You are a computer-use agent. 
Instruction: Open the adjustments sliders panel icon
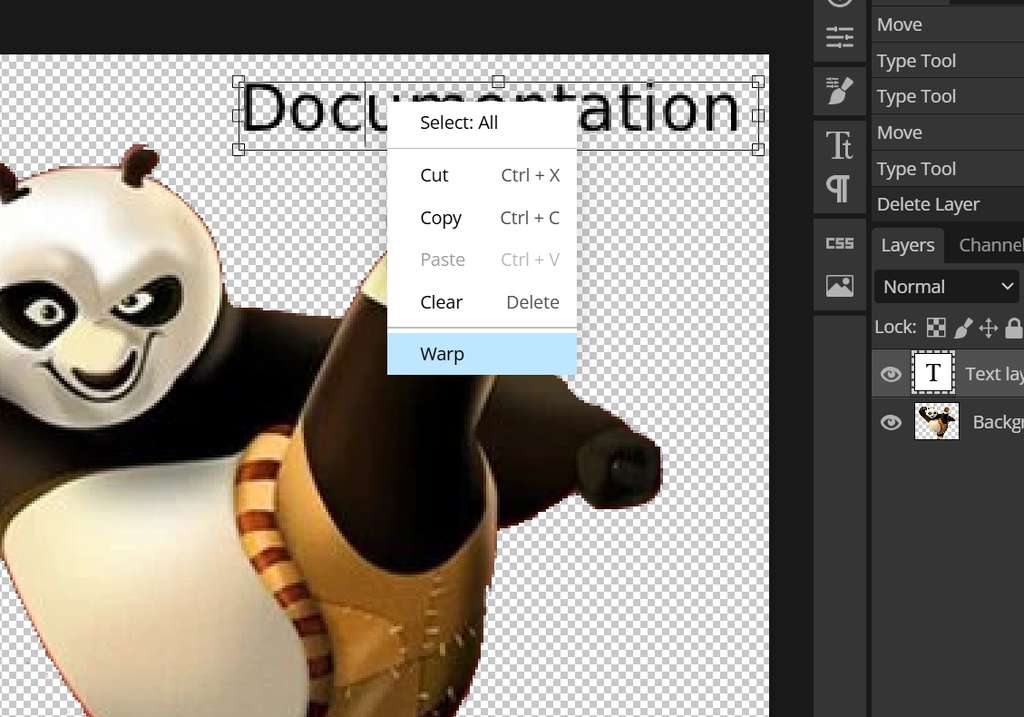(839, 37)
